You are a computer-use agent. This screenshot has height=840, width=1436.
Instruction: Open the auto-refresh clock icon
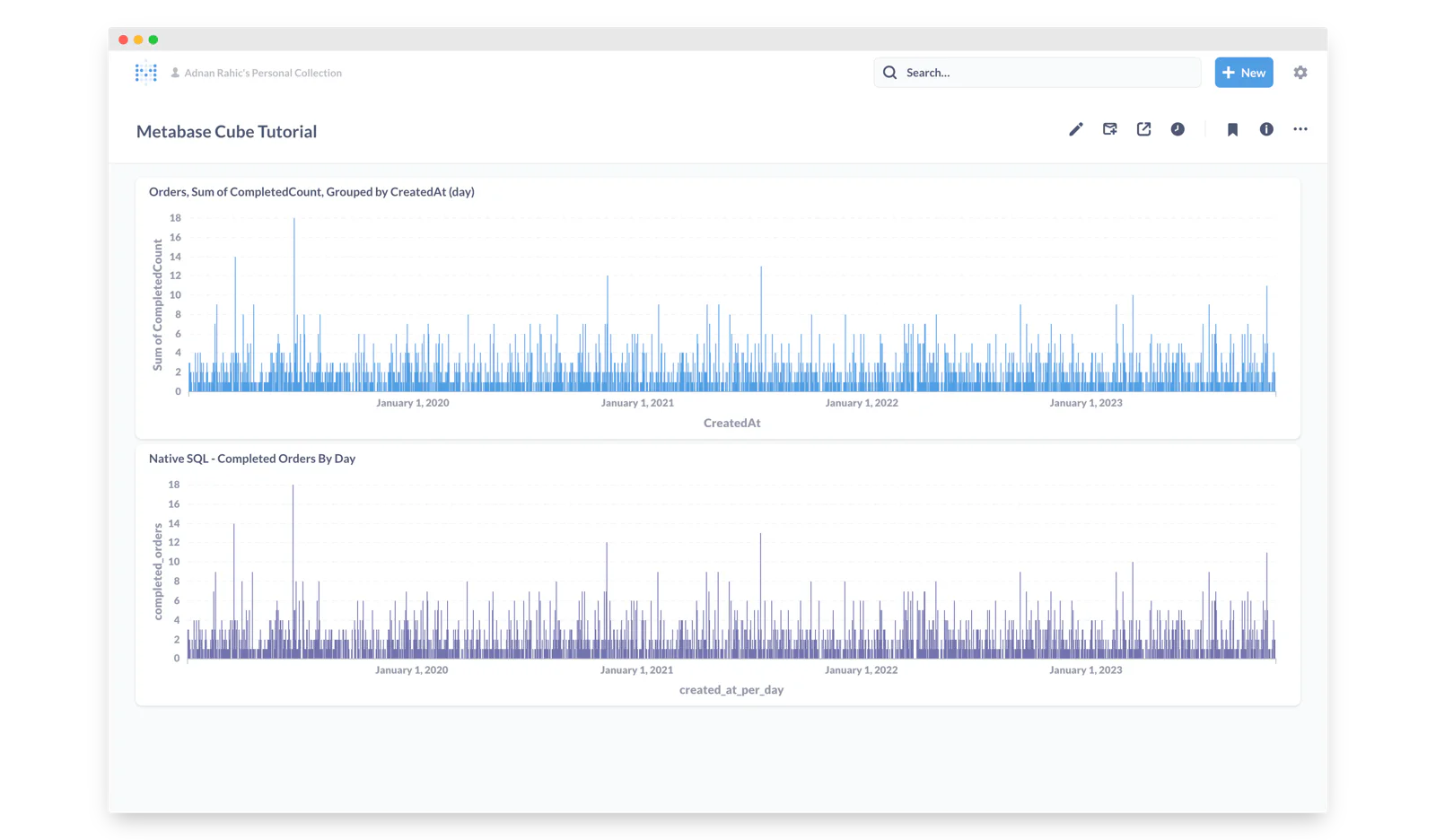point(1178,129)
